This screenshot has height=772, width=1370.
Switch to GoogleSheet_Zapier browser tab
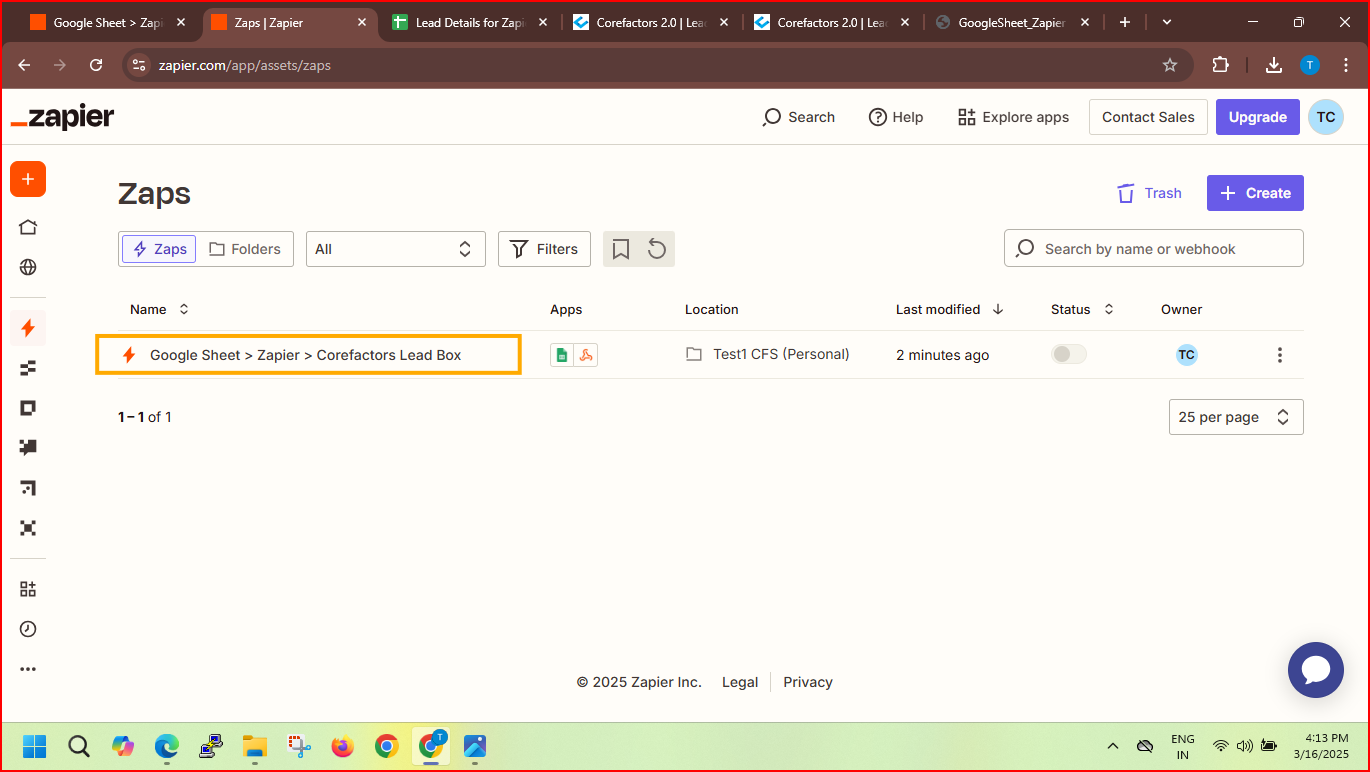(x=1012, y=22)
